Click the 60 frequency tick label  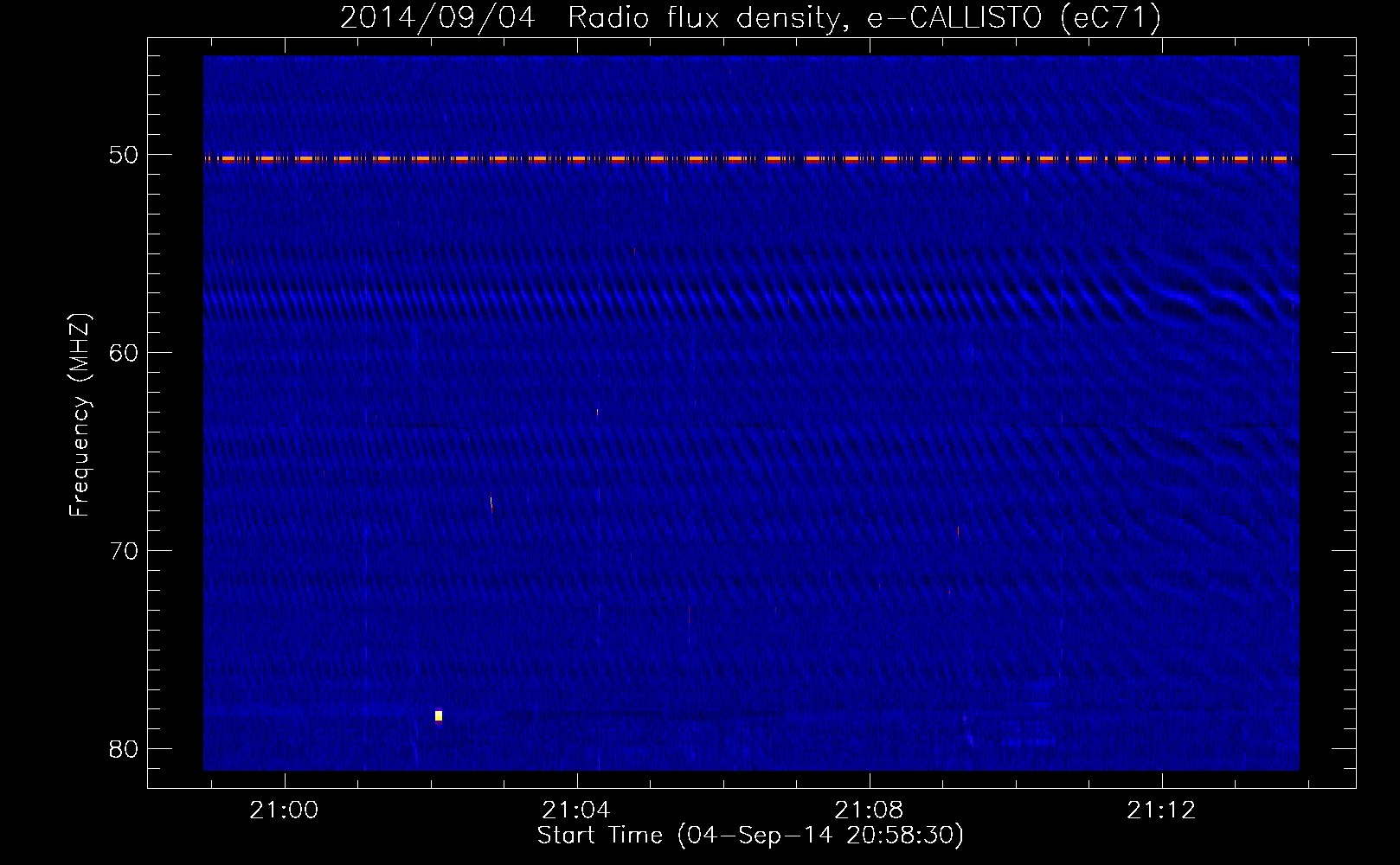123,353
